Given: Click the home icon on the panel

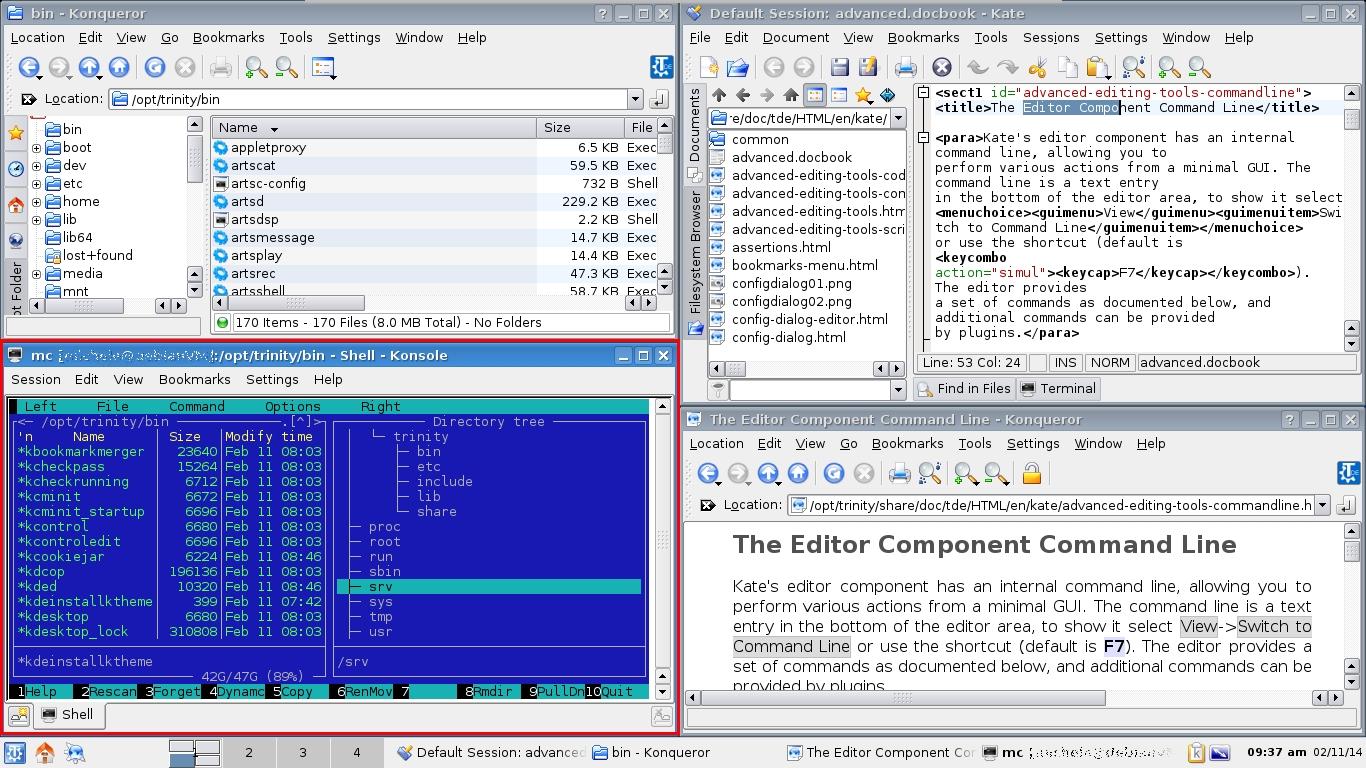Looking at the screenshot, I should (45, 752).
